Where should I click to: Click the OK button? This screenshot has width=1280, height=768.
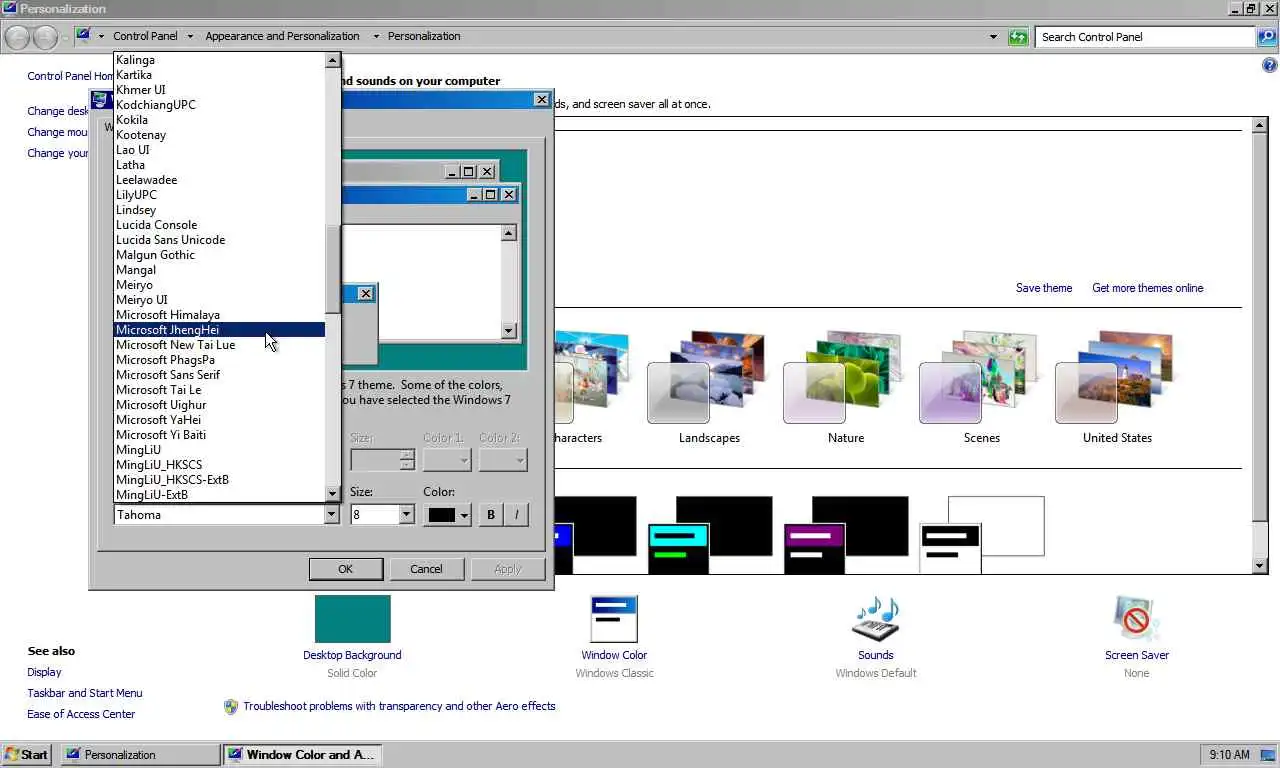[346, 569]
